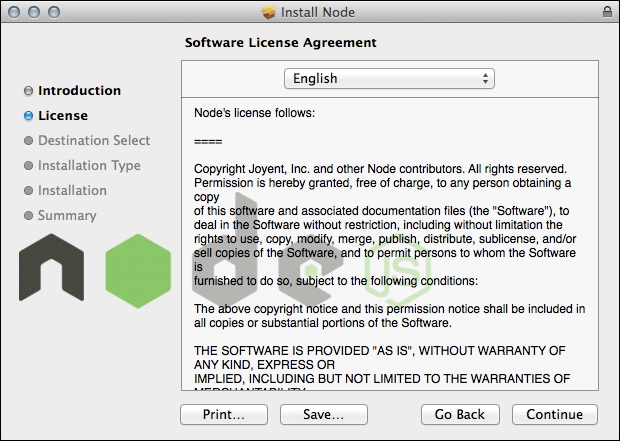Click the Save… button

click(324, 414)
